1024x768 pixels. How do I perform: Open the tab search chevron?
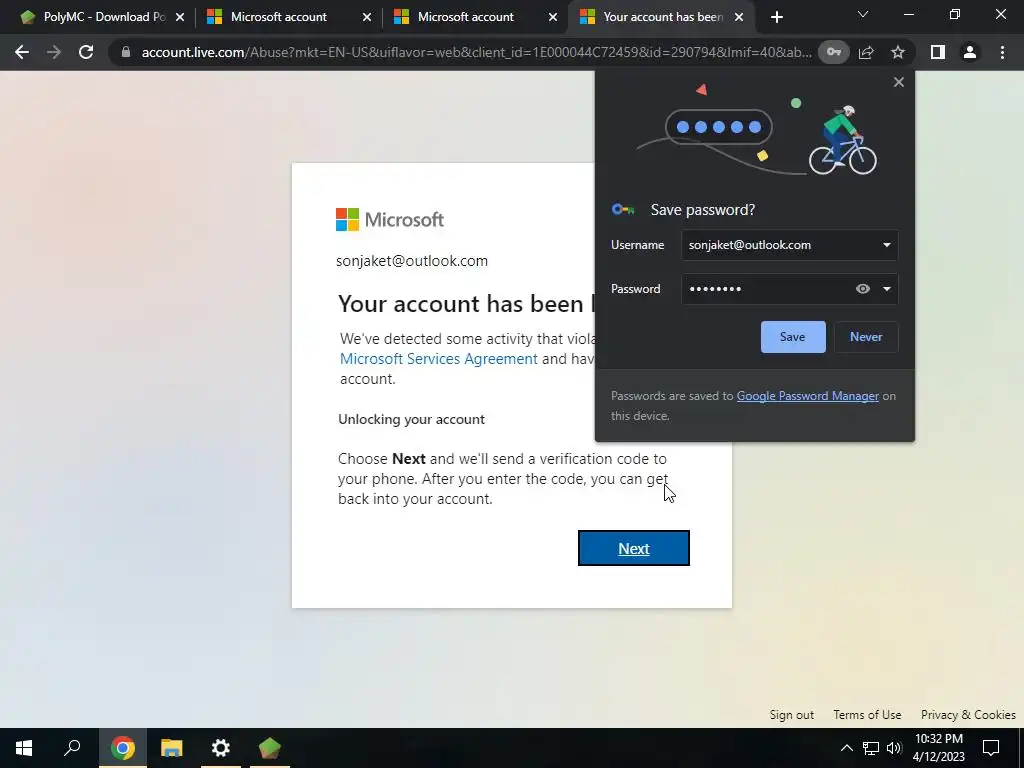coord(863,14)
